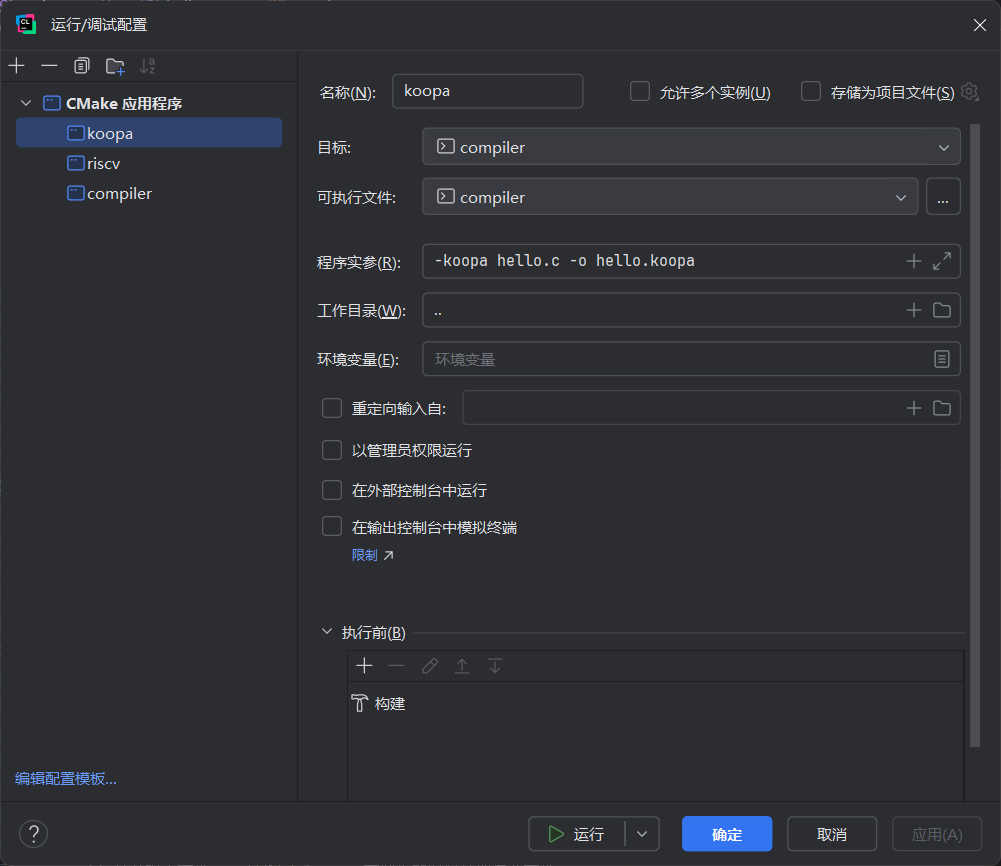Image resolution: width=1001 pixels, height=866 pixels.
Task: Open the environment variables editor icon
Action: point(941,359)
